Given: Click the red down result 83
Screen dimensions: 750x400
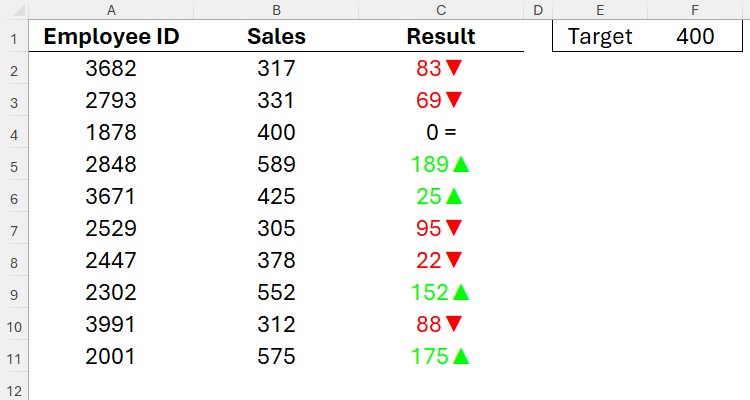Looking at the screenshot, I should click(x=440, y=69).
